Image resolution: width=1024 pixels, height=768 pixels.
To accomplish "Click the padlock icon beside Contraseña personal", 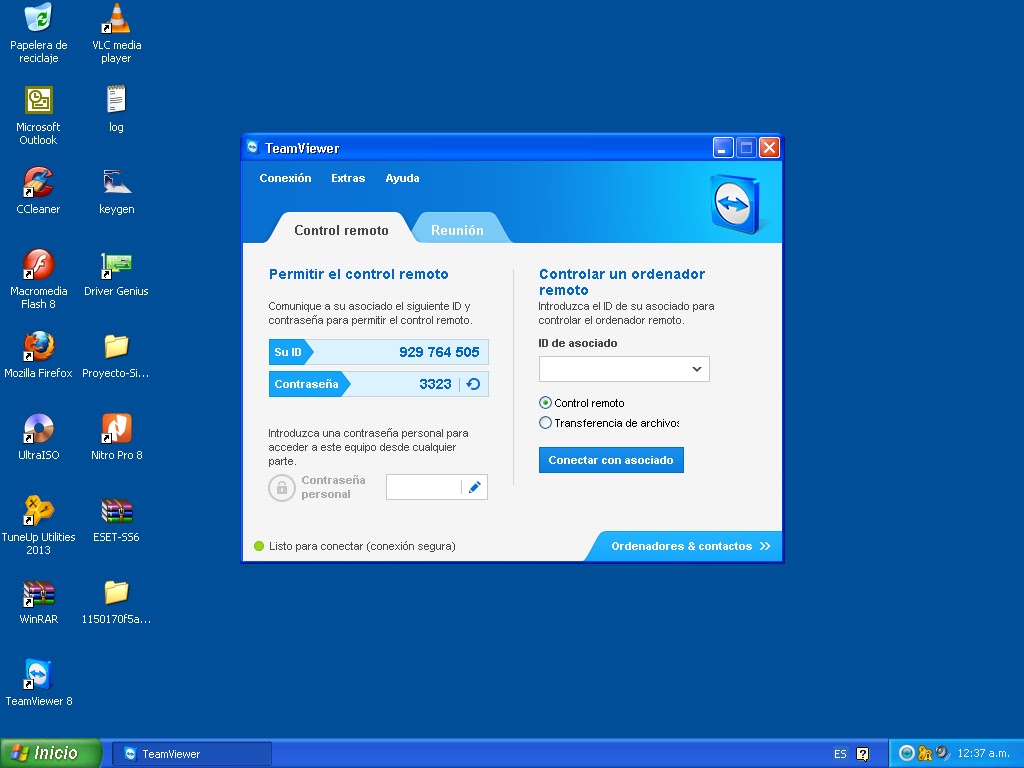I will (281, 487).
